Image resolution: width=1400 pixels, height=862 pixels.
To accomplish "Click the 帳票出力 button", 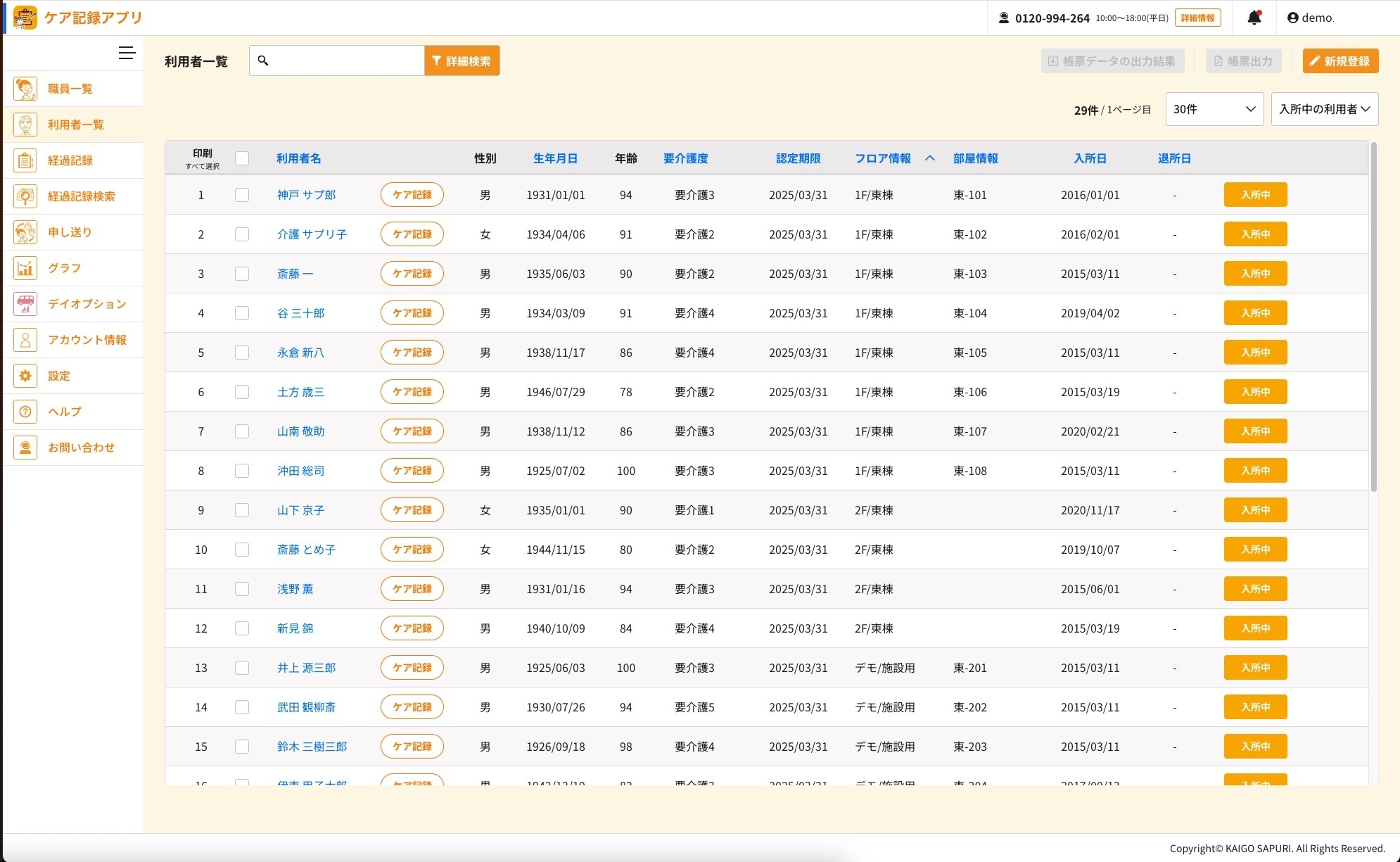I will [1243, 61].
